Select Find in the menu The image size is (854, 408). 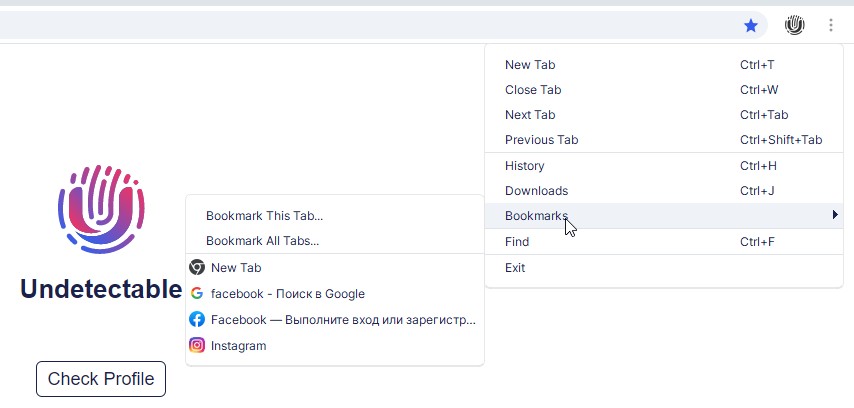click(517, 242)
